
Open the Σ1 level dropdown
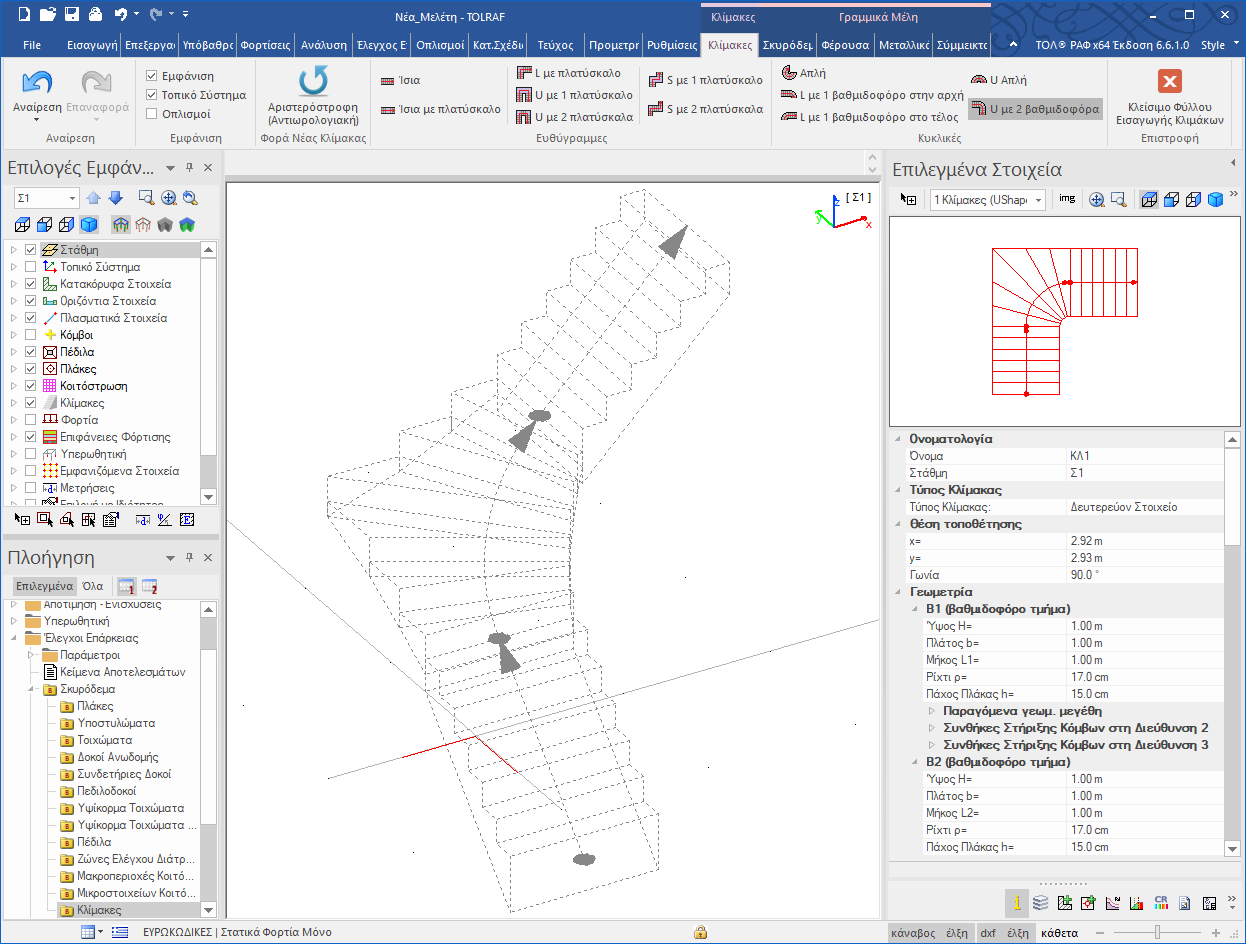point(72,199)
